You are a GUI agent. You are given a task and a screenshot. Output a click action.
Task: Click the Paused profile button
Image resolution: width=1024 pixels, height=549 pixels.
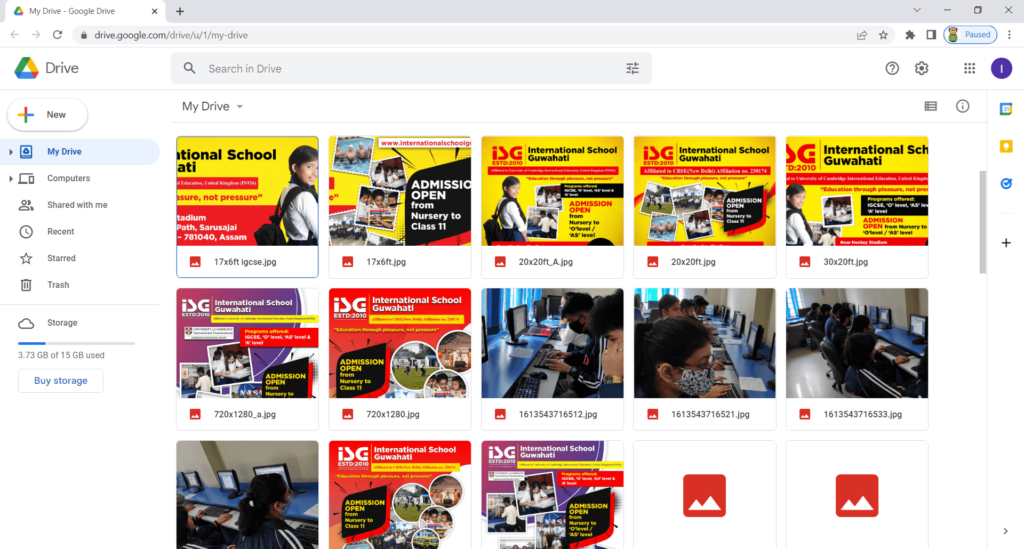(970, 35)
